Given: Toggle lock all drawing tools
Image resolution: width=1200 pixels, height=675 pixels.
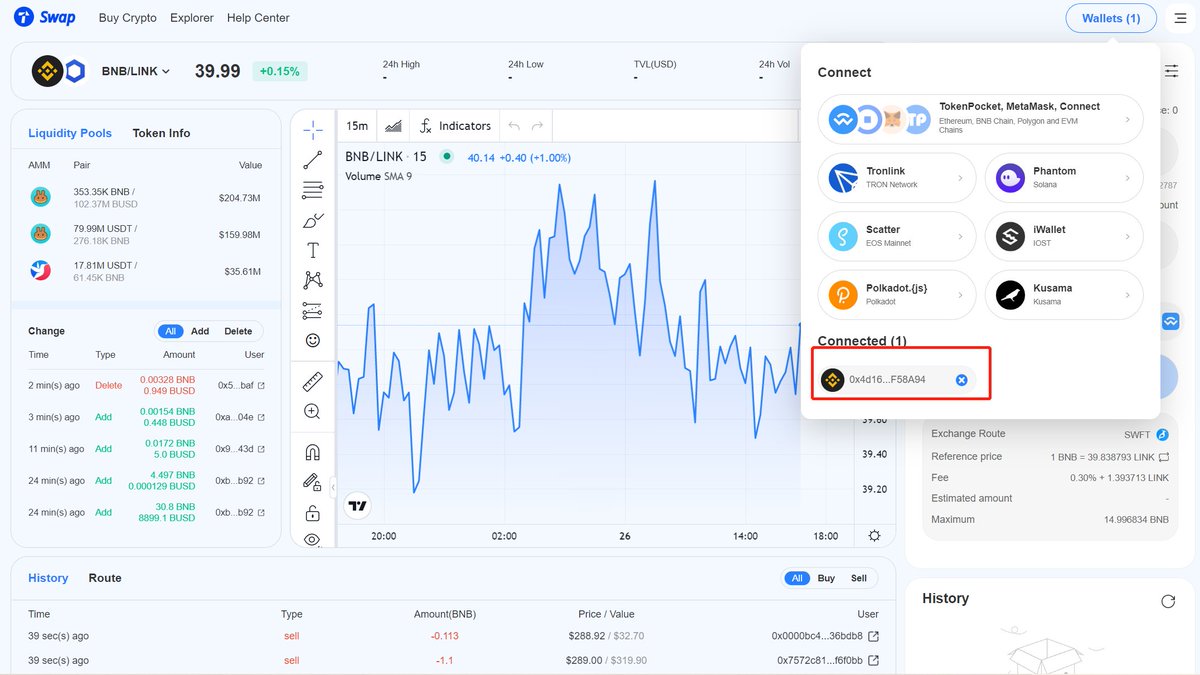Looking at the screenshot, I should (x=312, y=513).
